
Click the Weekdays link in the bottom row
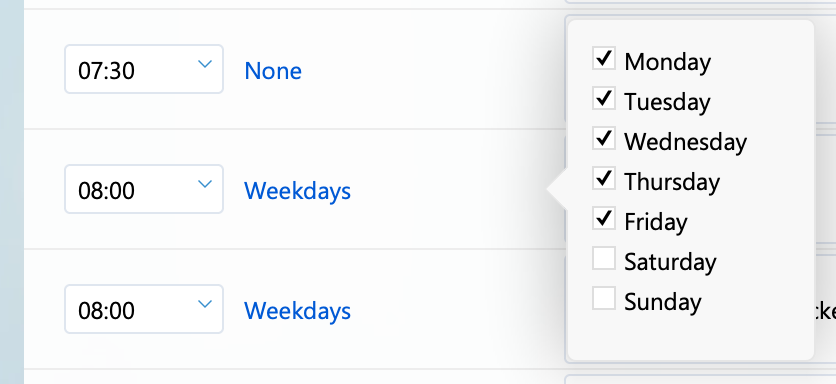tap(298, 311)
